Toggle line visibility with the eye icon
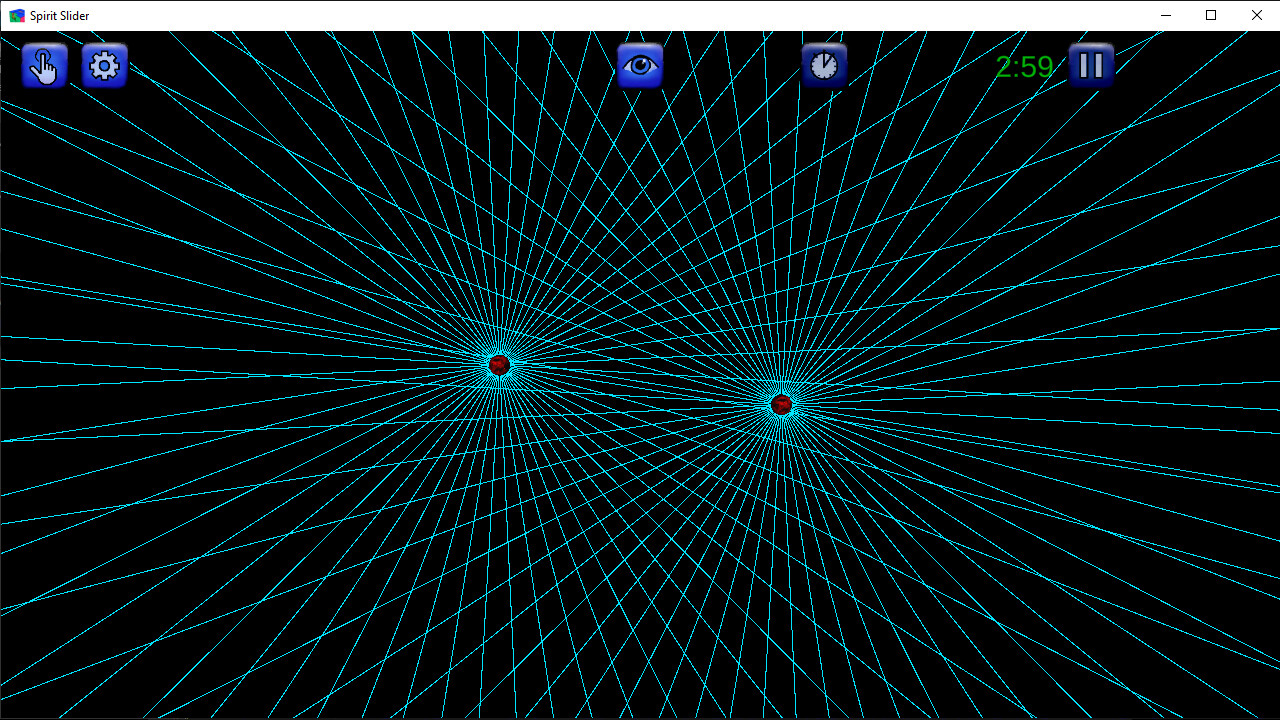 pos(640,65)
